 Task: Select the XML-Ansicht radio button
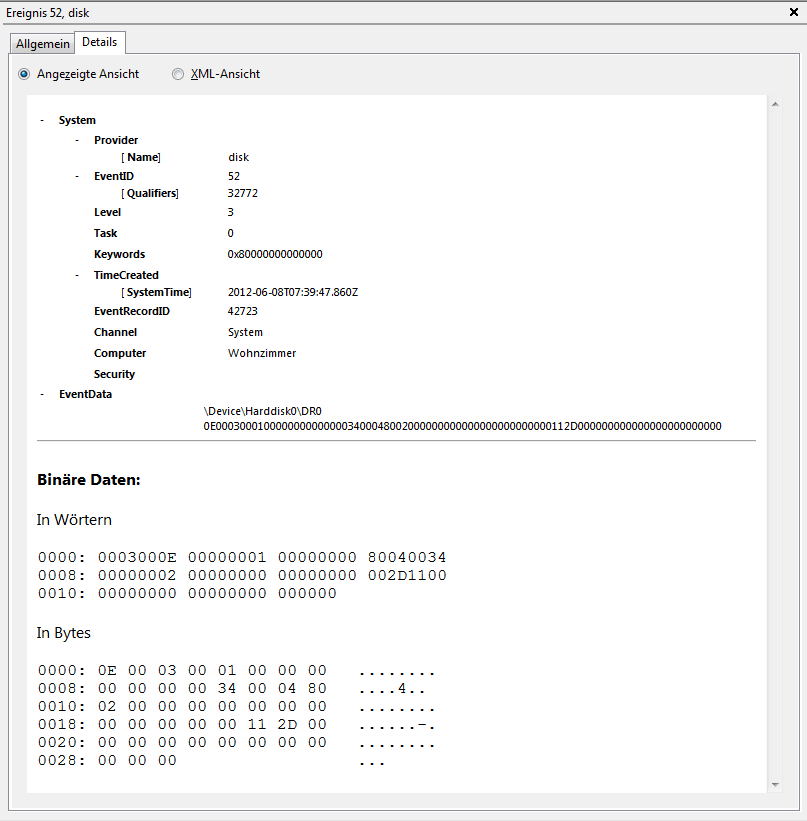coord(178,74)
